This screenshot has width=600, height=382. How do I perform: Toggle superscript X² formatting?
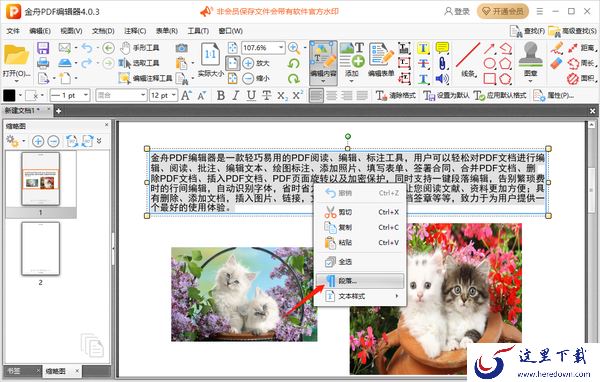[298, 95]
